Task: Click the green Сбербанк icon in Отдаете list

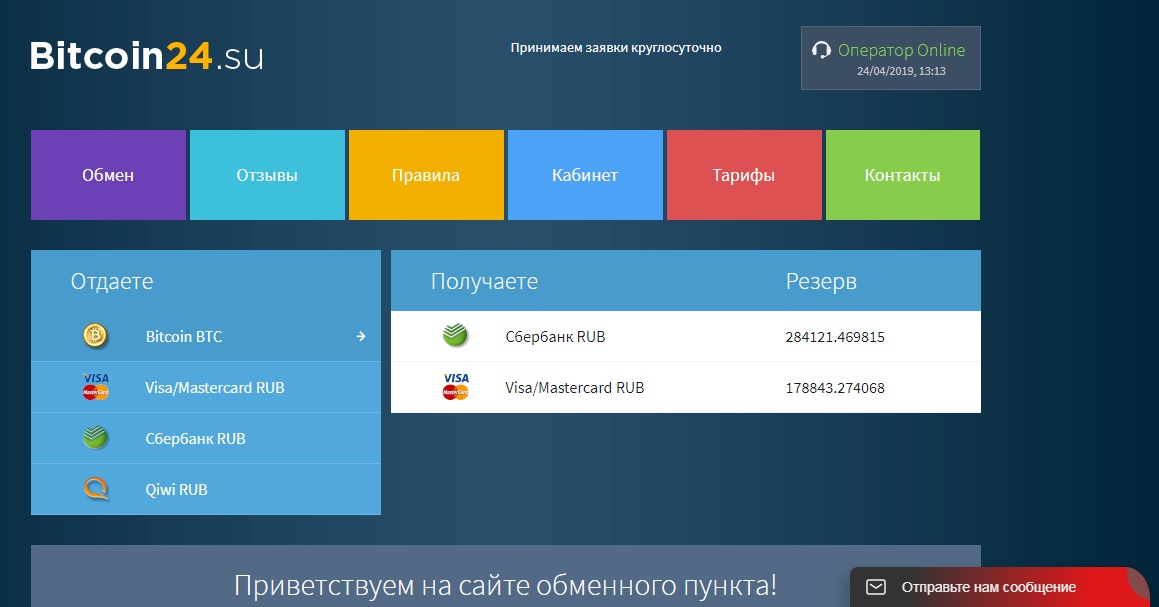Action: [95, 438]
